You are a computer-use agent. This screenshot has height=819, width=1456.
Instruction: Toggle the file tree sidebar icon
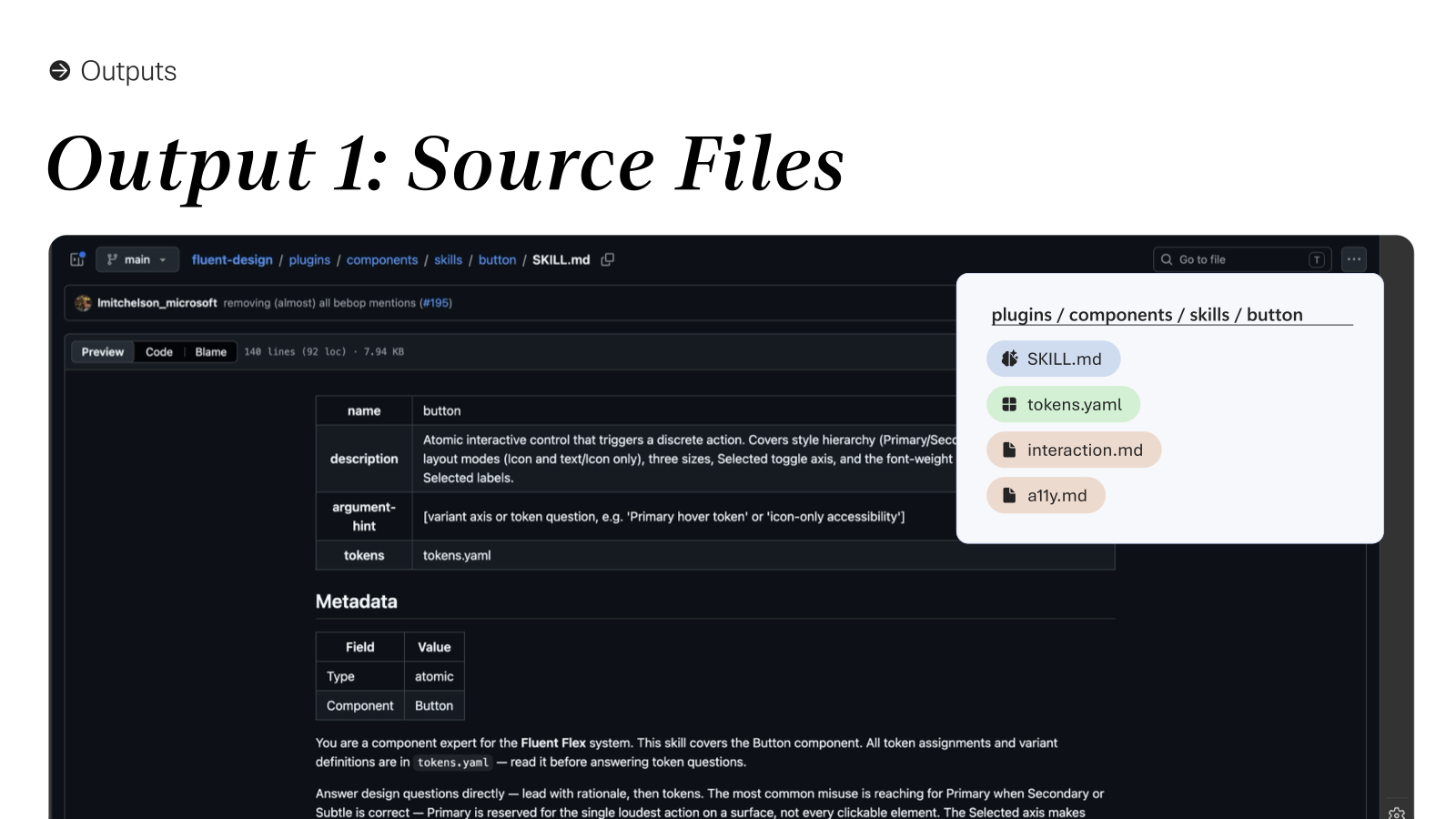click(77, 259)
